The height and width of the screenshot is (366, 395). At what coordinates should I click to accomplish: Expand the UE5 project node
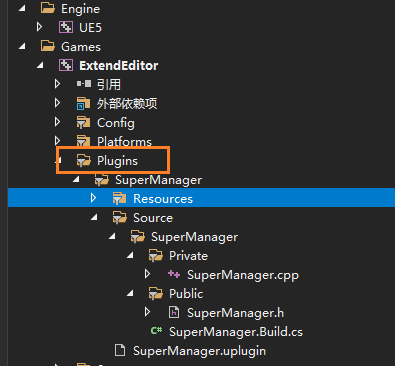(39, 27)
